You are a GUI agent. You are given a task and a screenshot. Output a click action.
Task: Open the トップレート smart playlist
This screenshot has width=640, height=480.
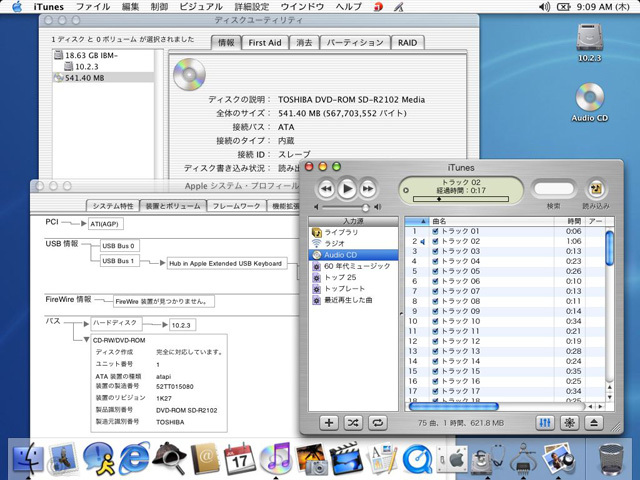353,289
